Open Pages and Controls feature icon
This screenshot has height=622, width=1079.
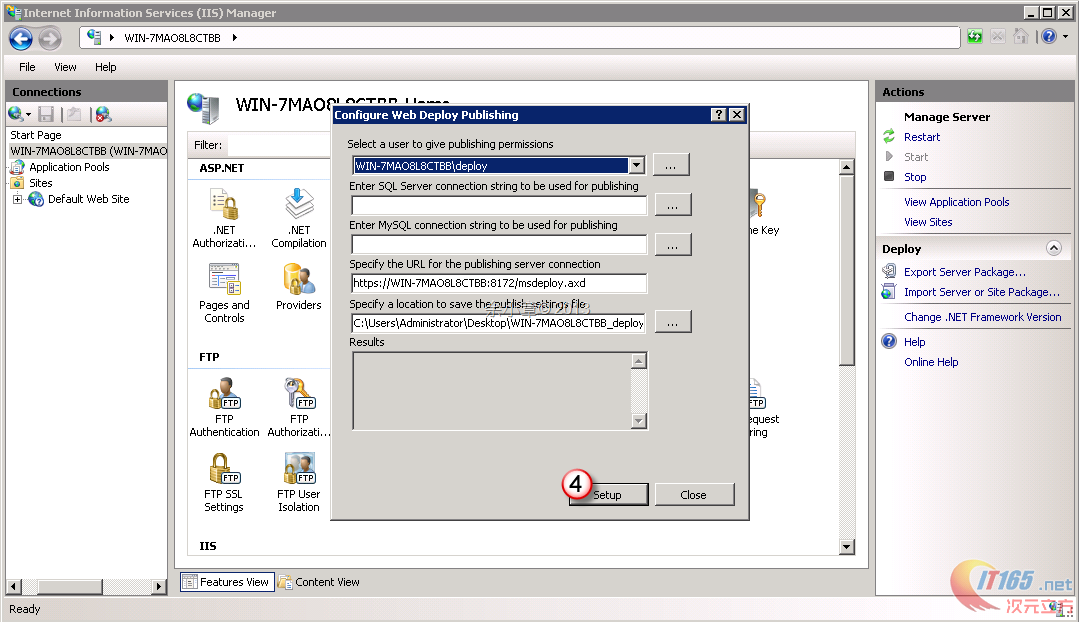pos(224,279)
